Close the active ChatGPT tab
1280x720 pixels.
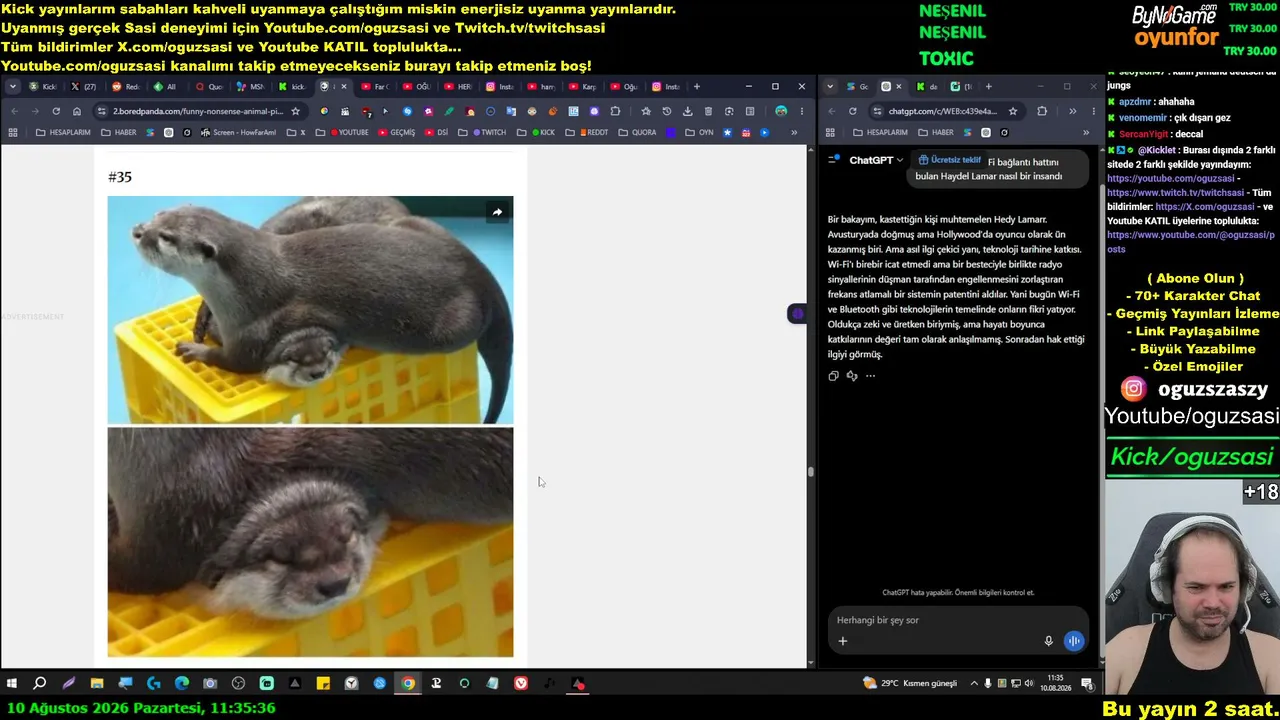(898, 87)
